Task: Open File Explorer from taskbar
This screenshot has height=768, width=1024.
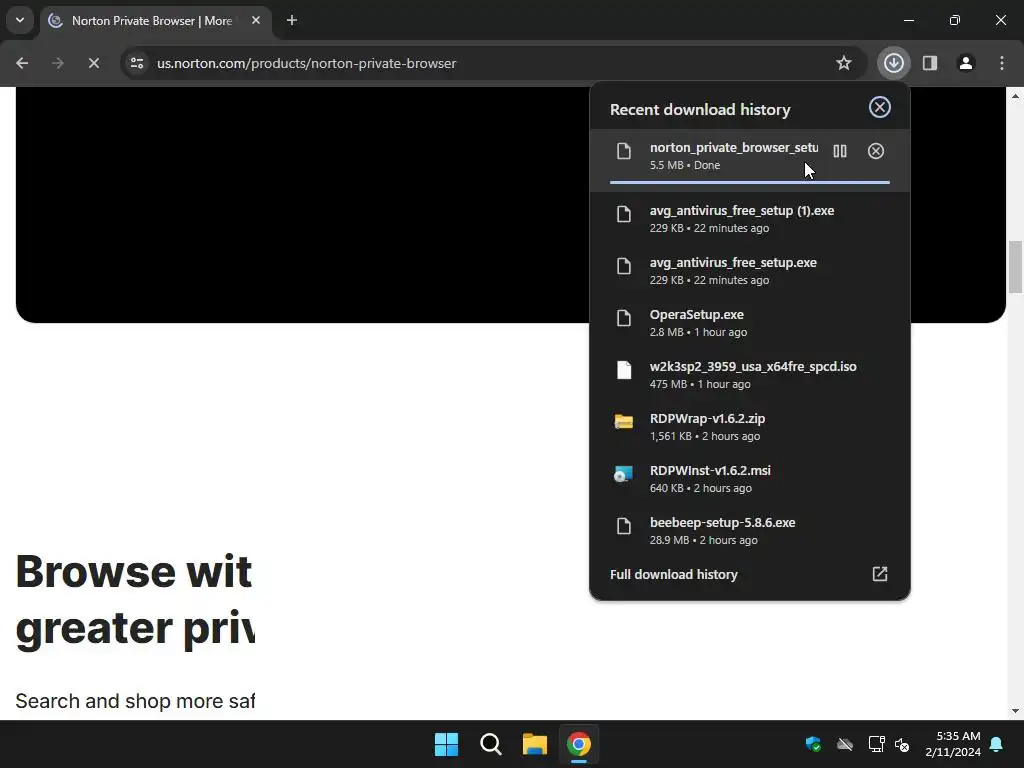Action: pos(535,744)
